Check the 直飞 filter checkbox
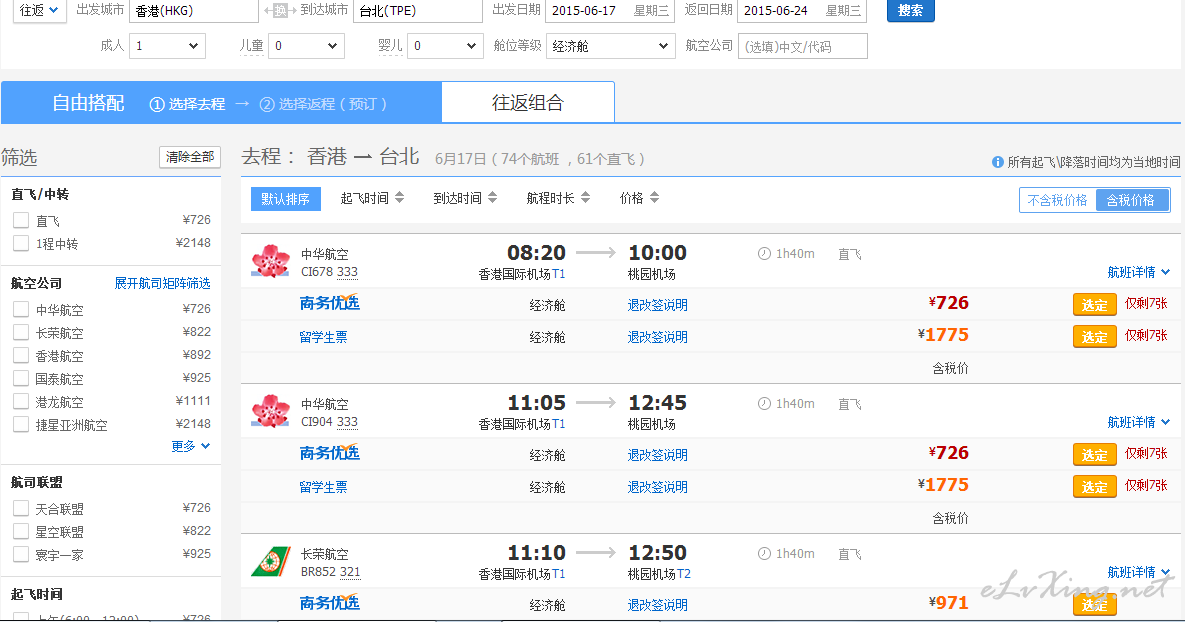 click(21, 220)
